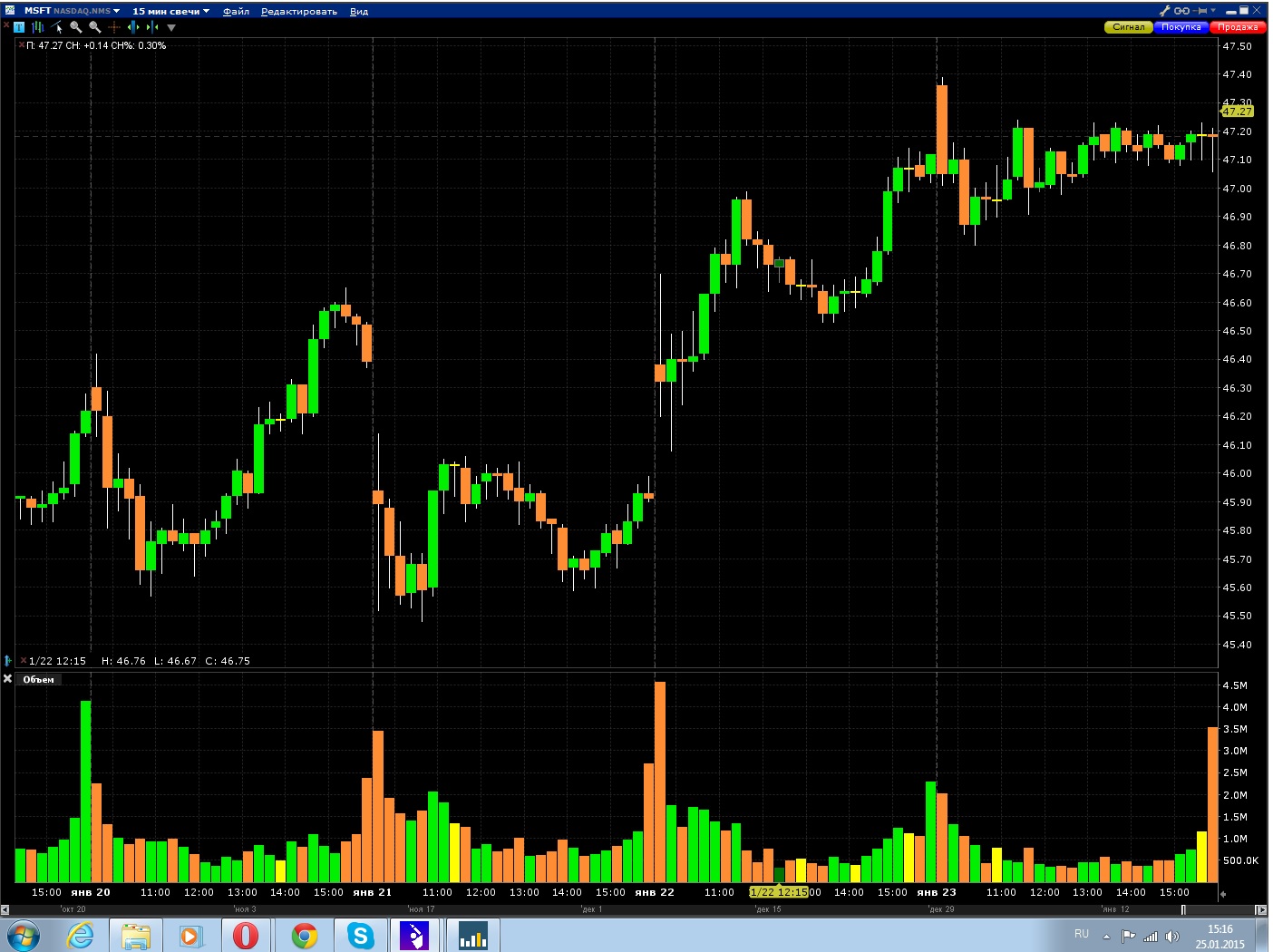
Task: Show hidden tray icons arrow
Action: [1106, 937]
